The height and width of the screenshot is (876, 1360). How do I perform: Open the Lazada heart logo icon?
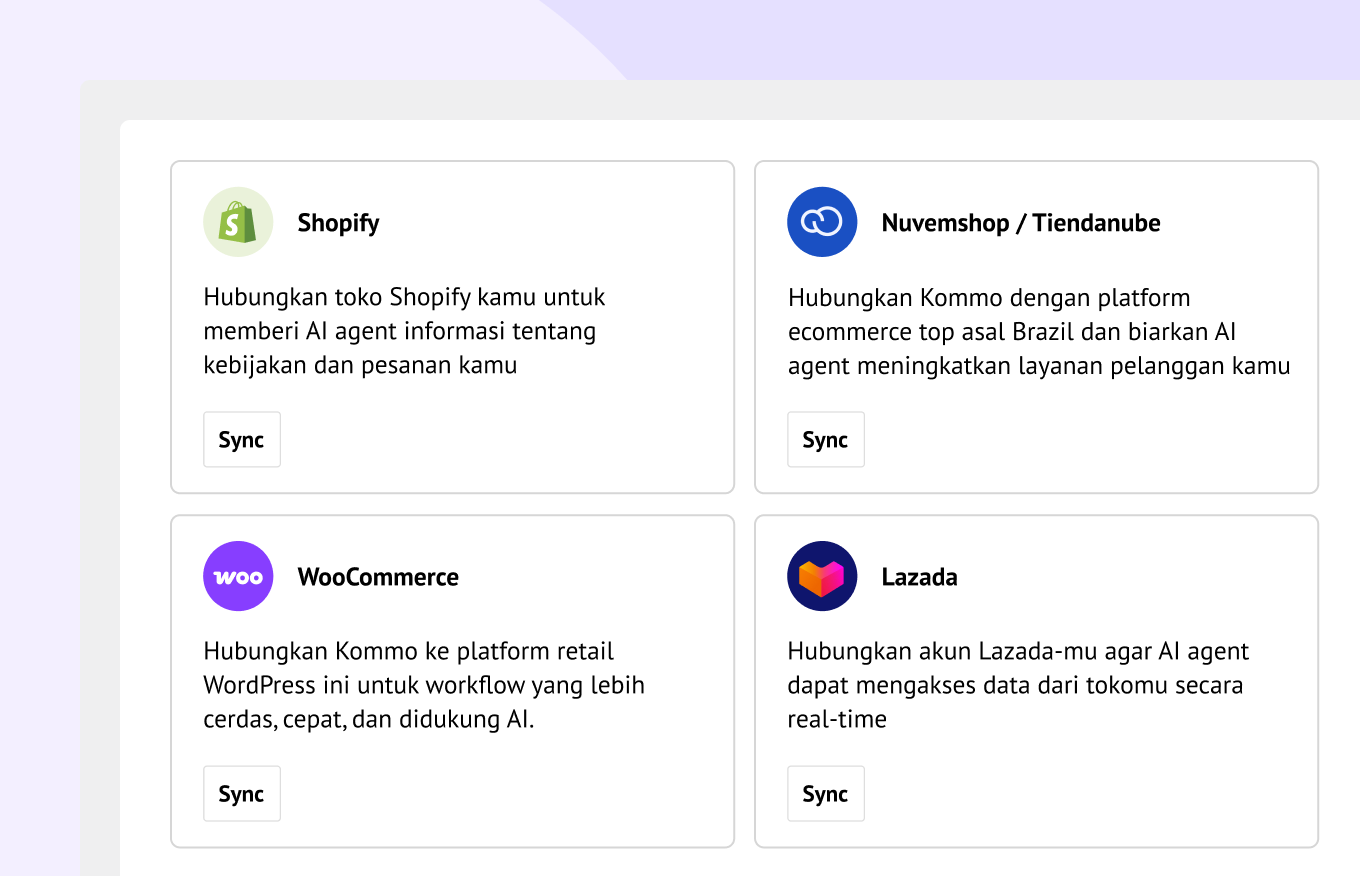coord(822,576)
